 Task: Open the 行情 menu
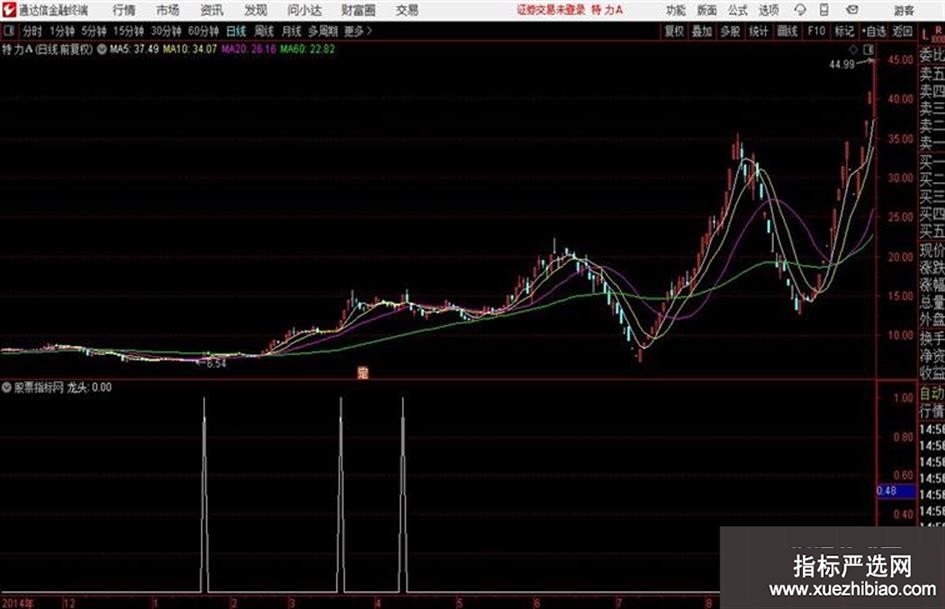(x=124, y=10)
